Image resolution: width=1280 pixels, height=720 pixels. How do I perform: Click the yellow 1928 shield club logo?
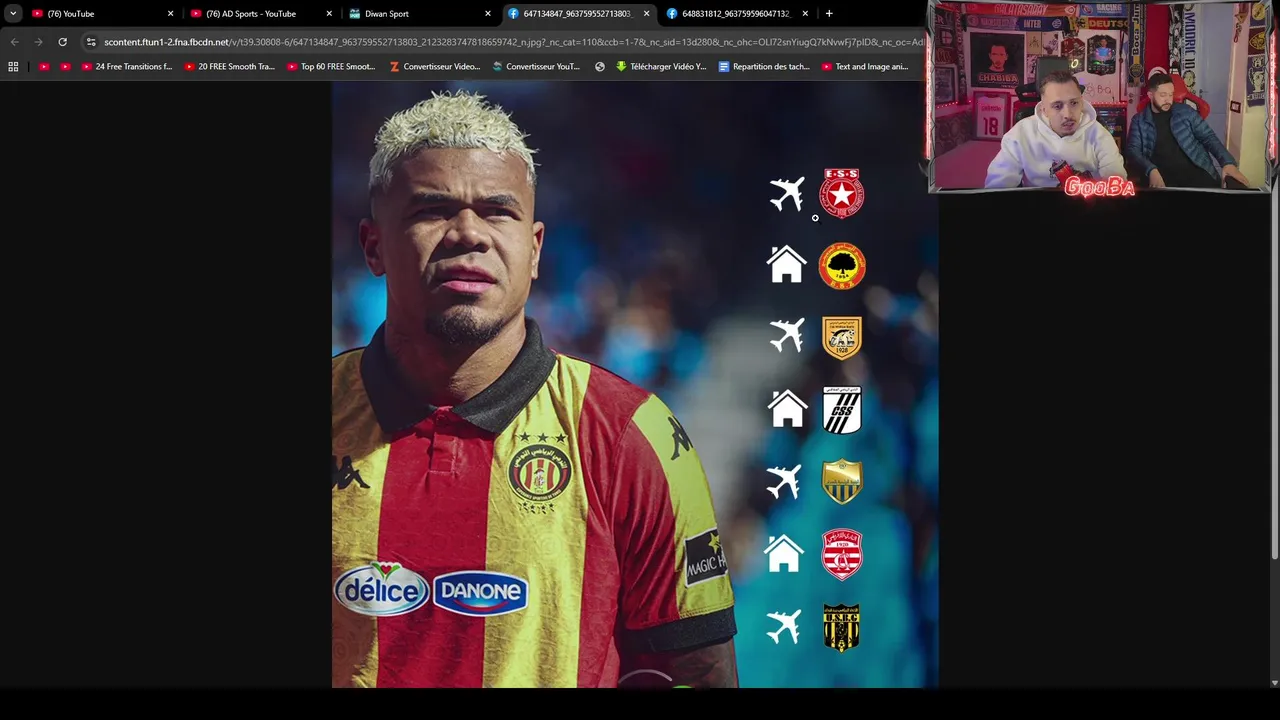[x=842, y=338]
